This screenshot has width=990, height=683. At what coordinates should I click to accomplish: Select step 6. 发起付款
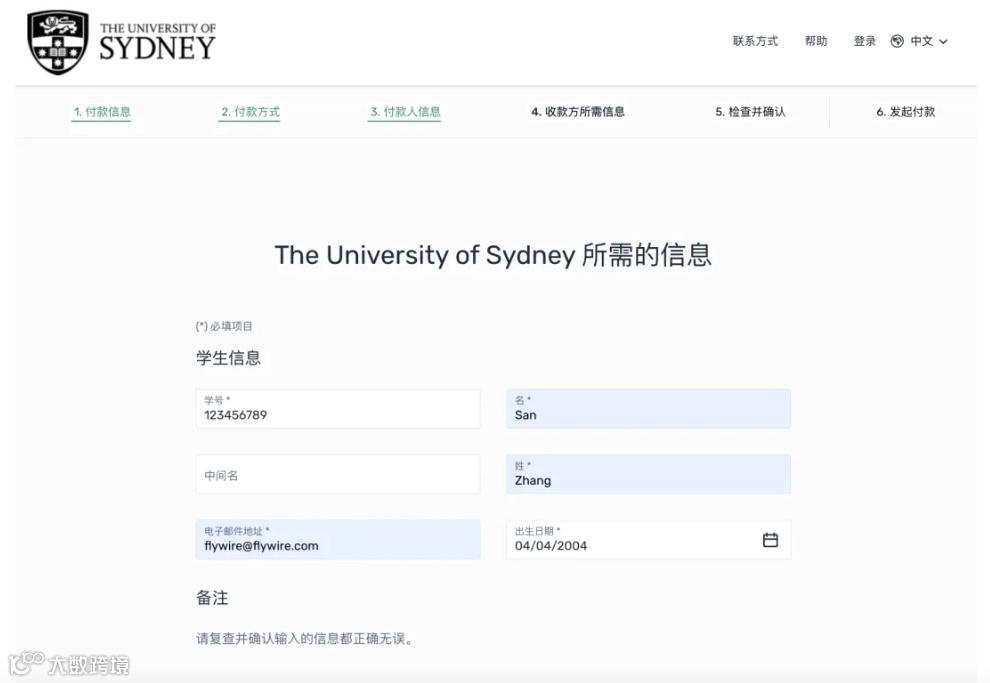point(905,112)
